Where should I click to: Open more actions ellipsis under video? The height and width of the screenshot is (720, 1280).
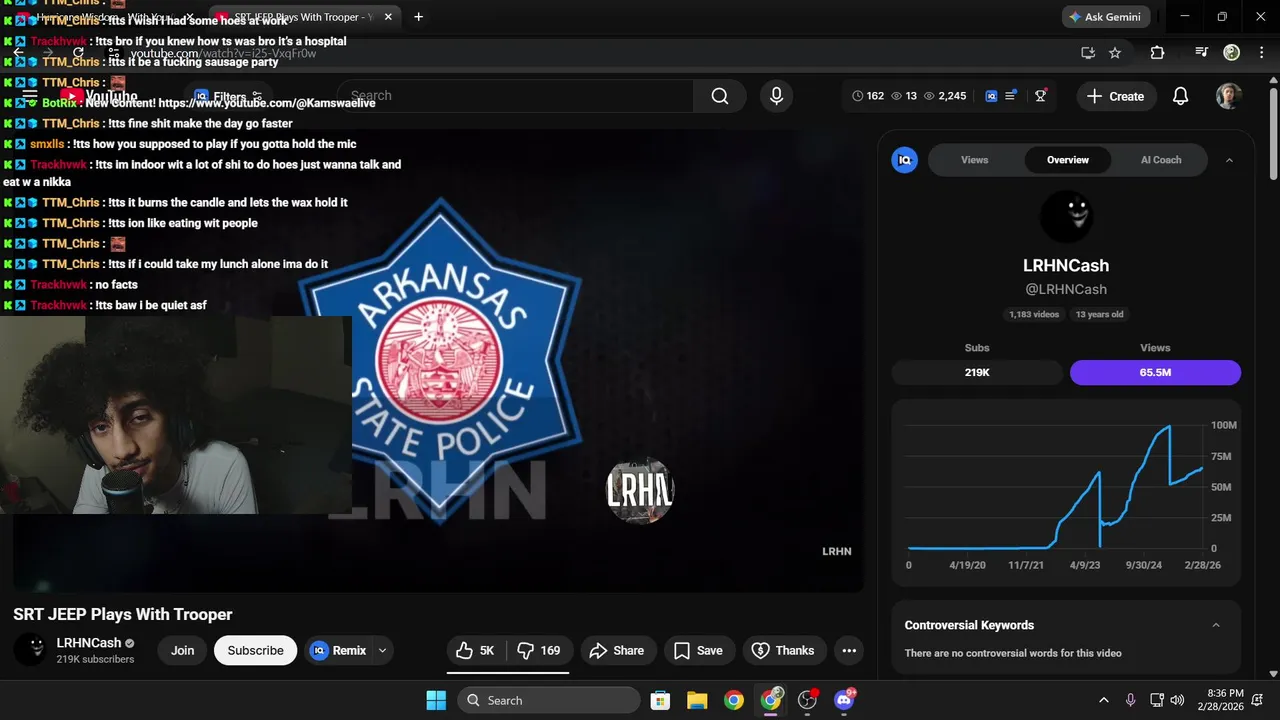849,650
